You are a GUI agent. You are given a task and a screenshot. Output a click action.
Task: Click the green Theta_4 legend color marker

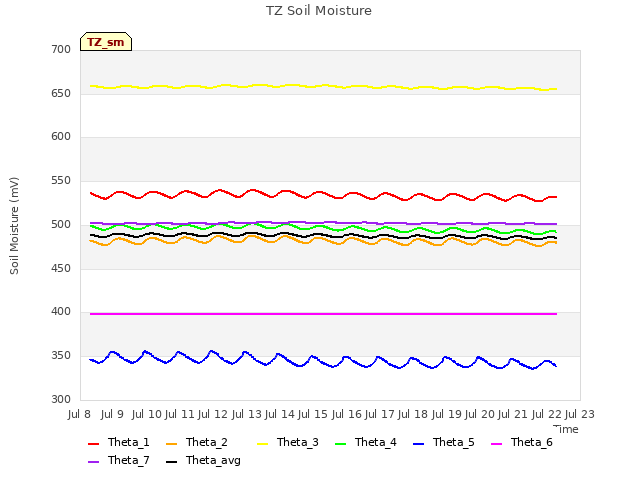(x=340, y=444)
